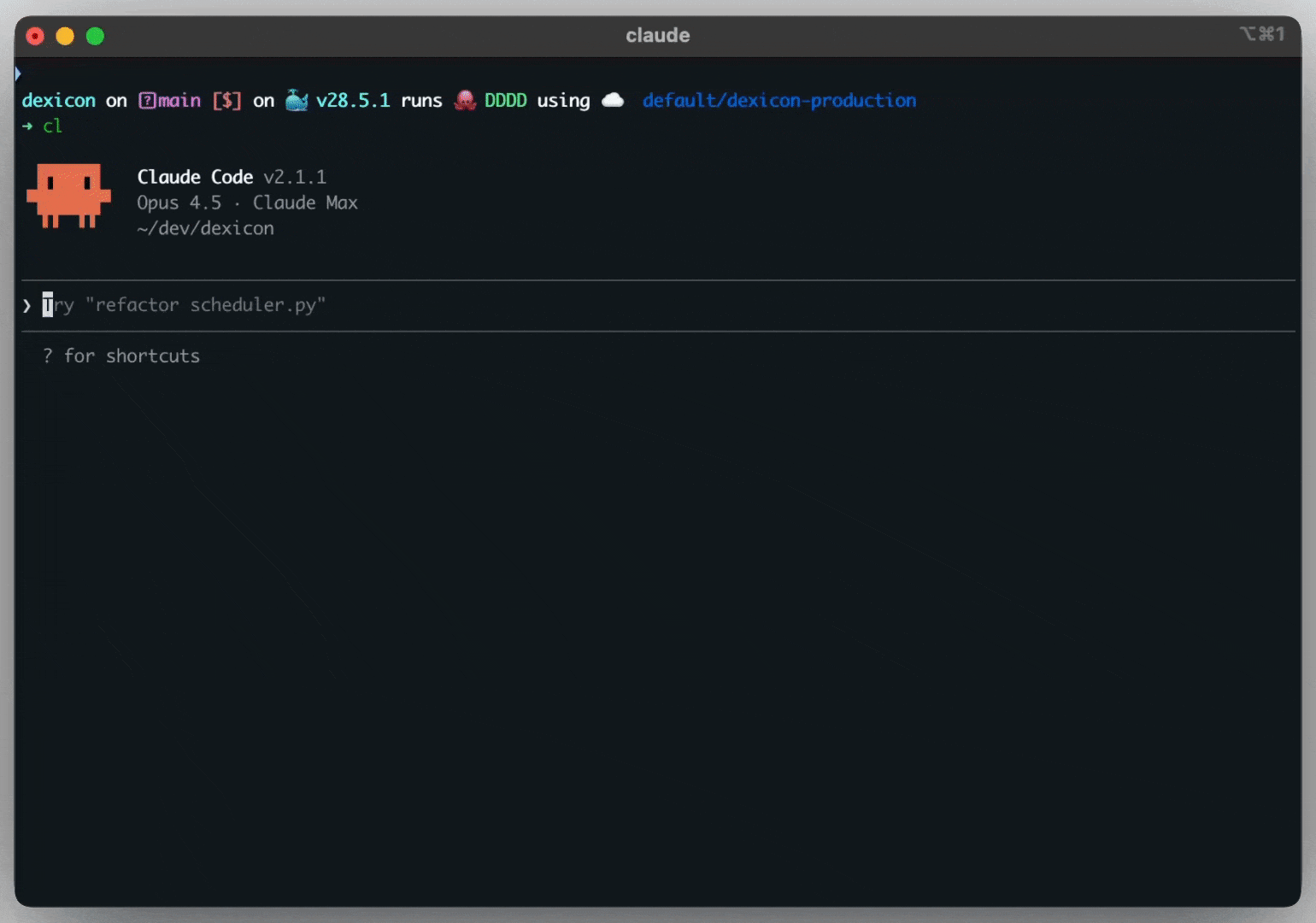
Task: Click the green zoom traffic light button
Action: [95, 36]
